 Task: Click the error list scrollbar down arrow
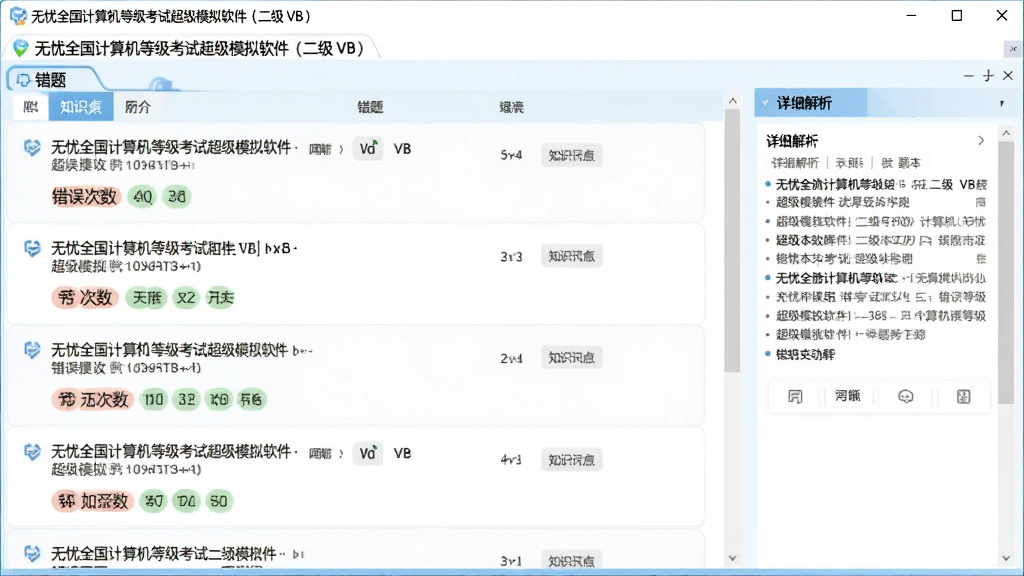click(732, 558)
